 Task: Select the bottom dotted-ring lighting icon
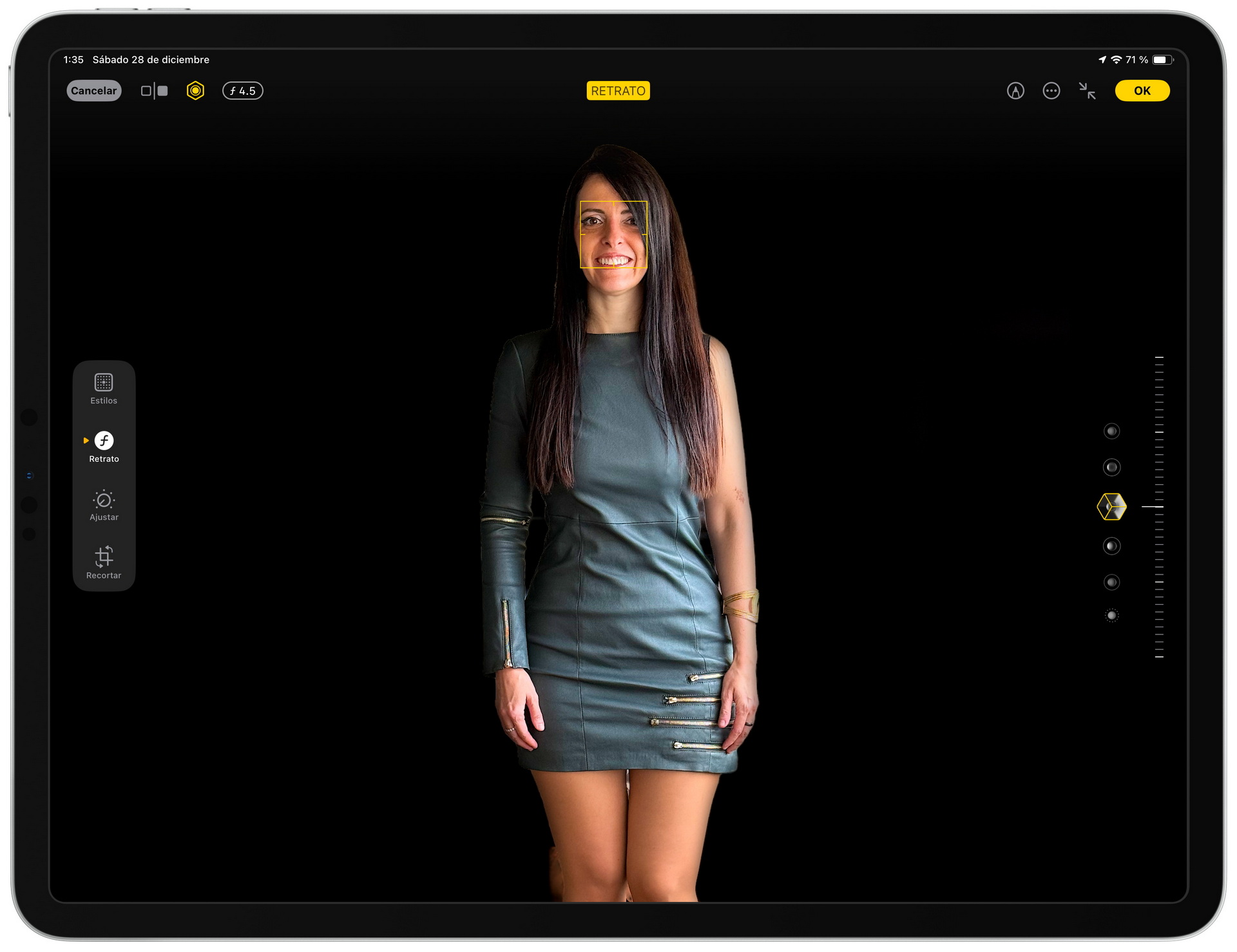[x=1111, y=616]
